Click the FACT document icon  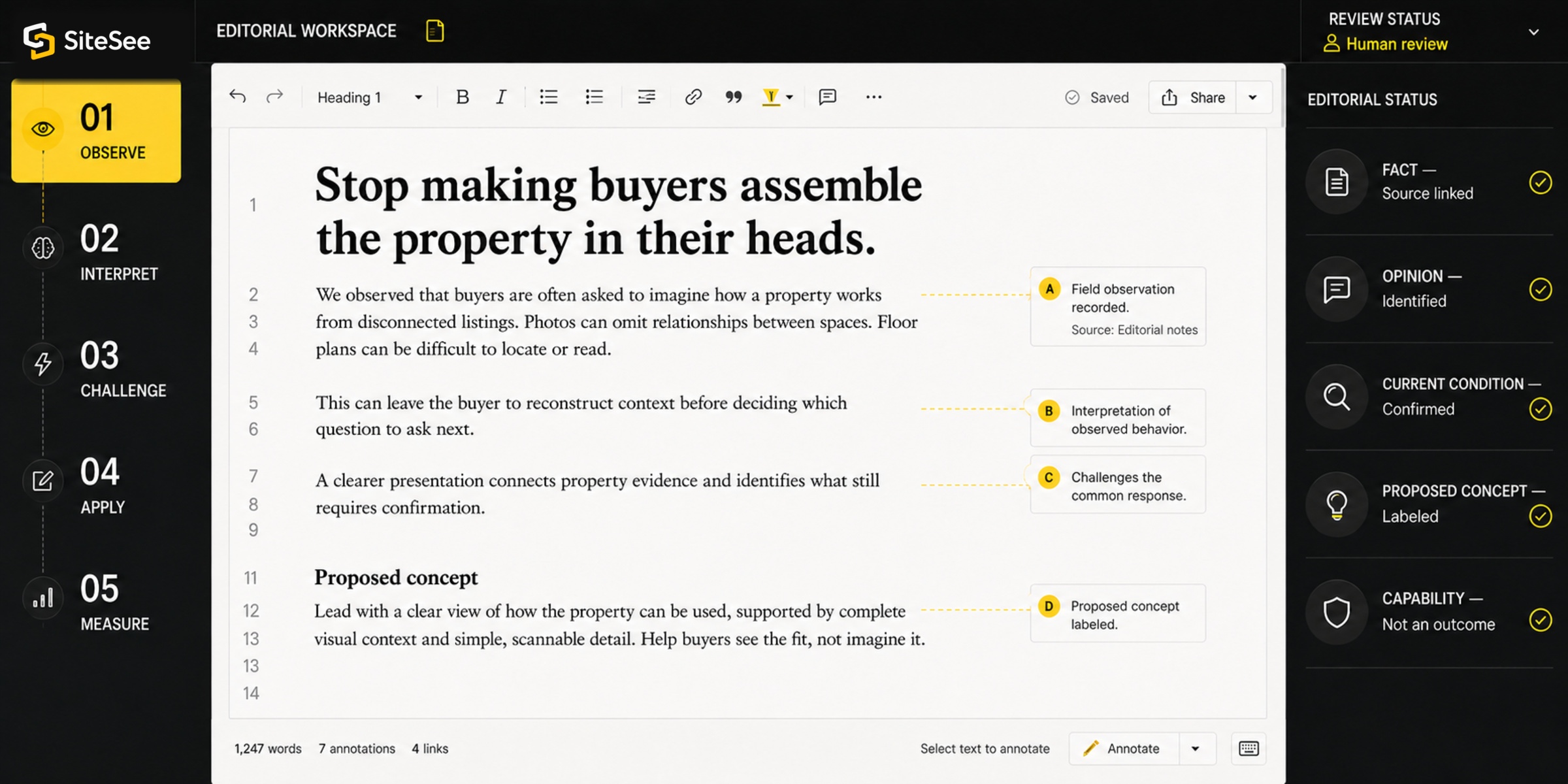click(1337, 182)
